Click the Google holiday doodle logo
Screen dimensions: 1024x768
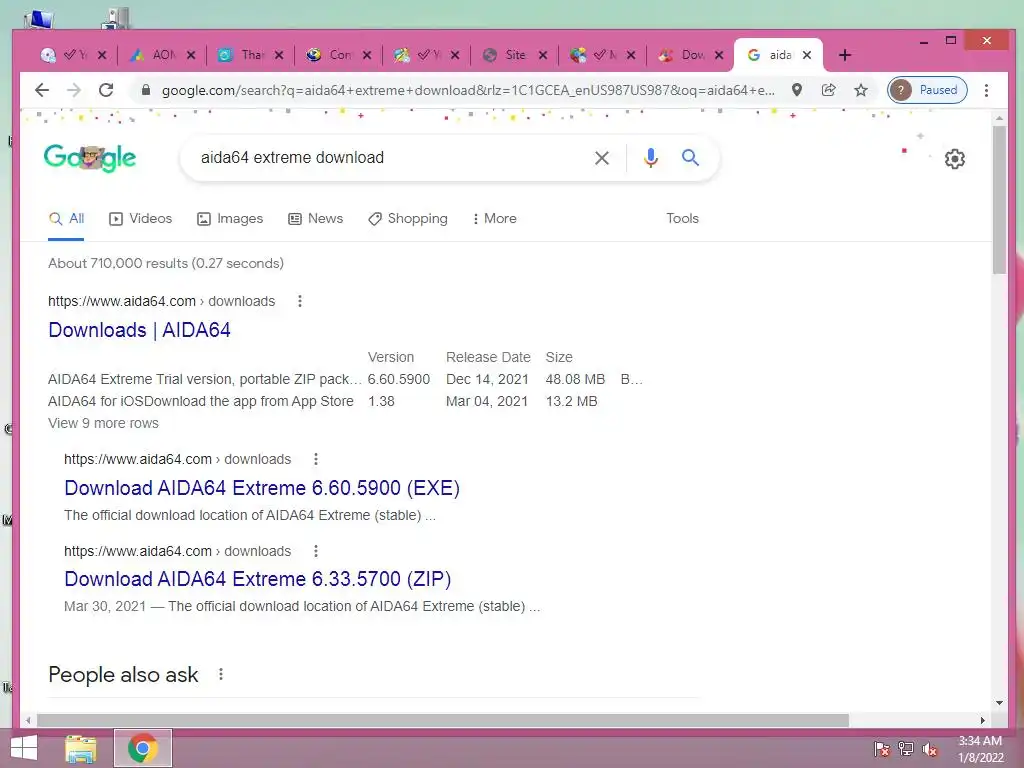(90, 157)
